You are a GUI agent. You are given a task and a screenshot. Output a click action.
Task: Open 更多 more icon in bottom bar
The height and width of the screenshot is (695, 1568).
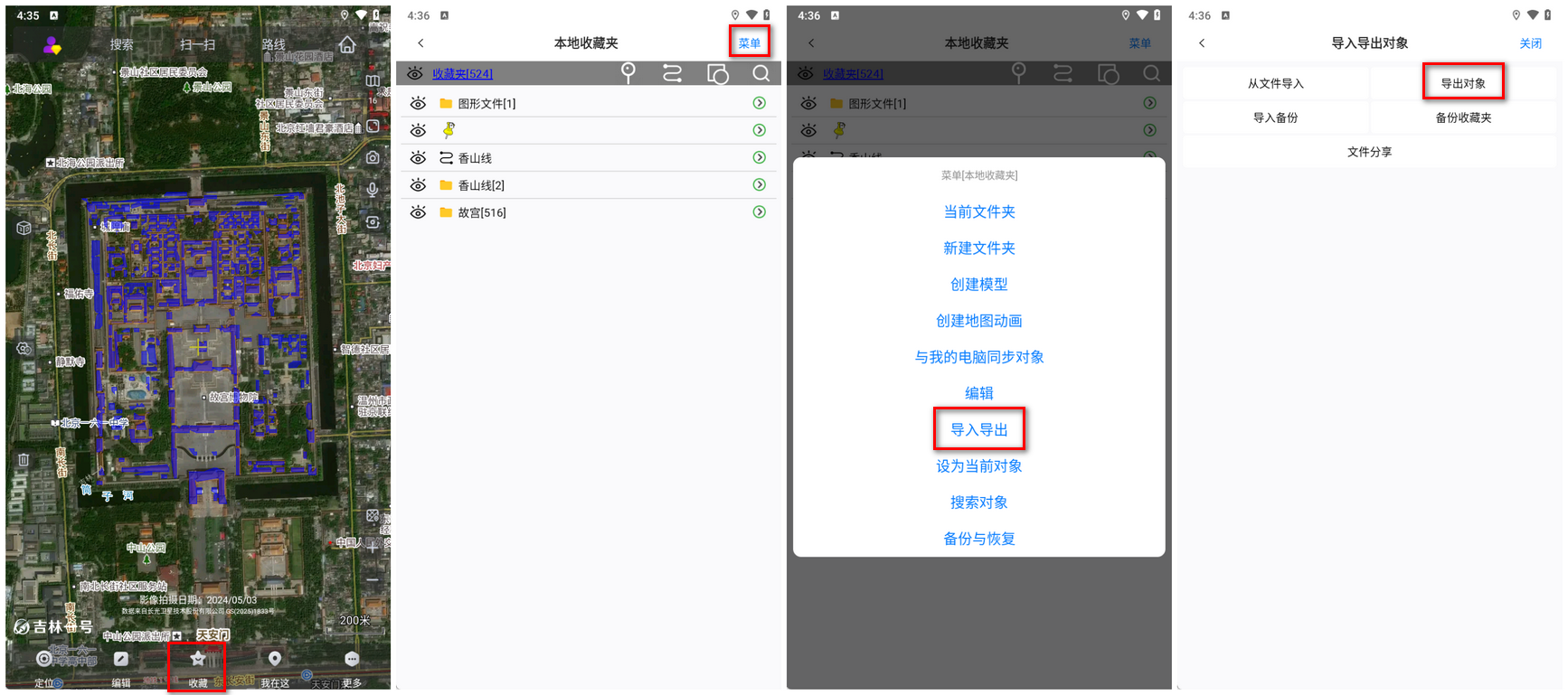tap(352, 659)
